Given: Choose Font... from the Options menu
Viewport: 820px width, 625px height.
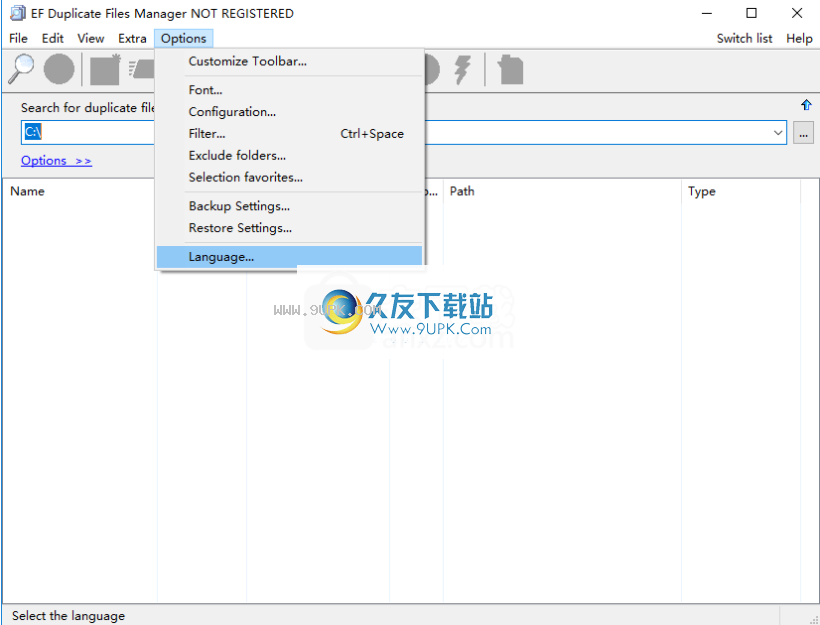Looking at the screenshot, I should (289, 90).
